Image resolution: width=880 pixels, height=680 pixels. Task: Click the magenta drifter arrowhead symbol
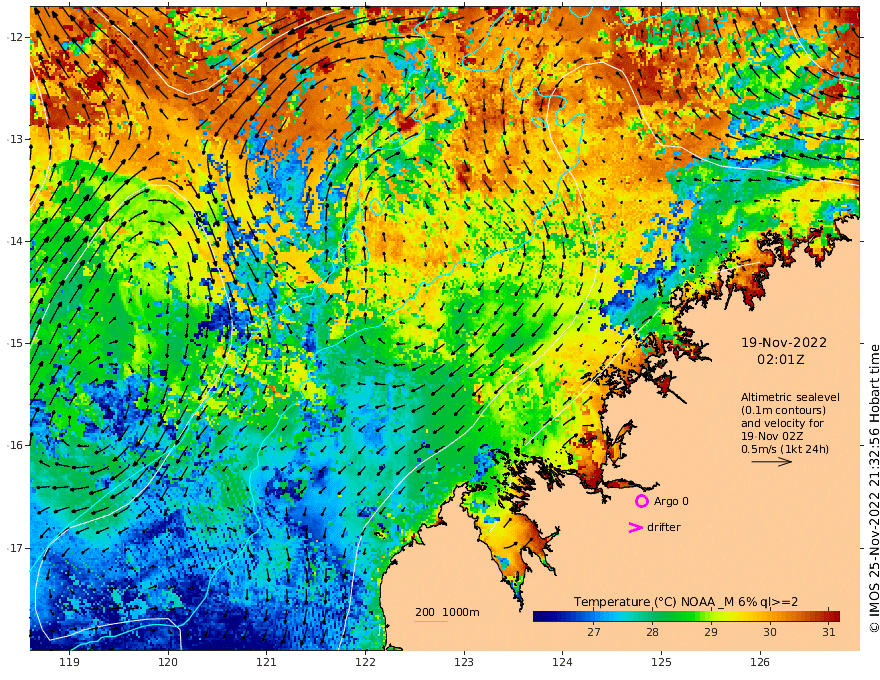(x=635, y=527)
